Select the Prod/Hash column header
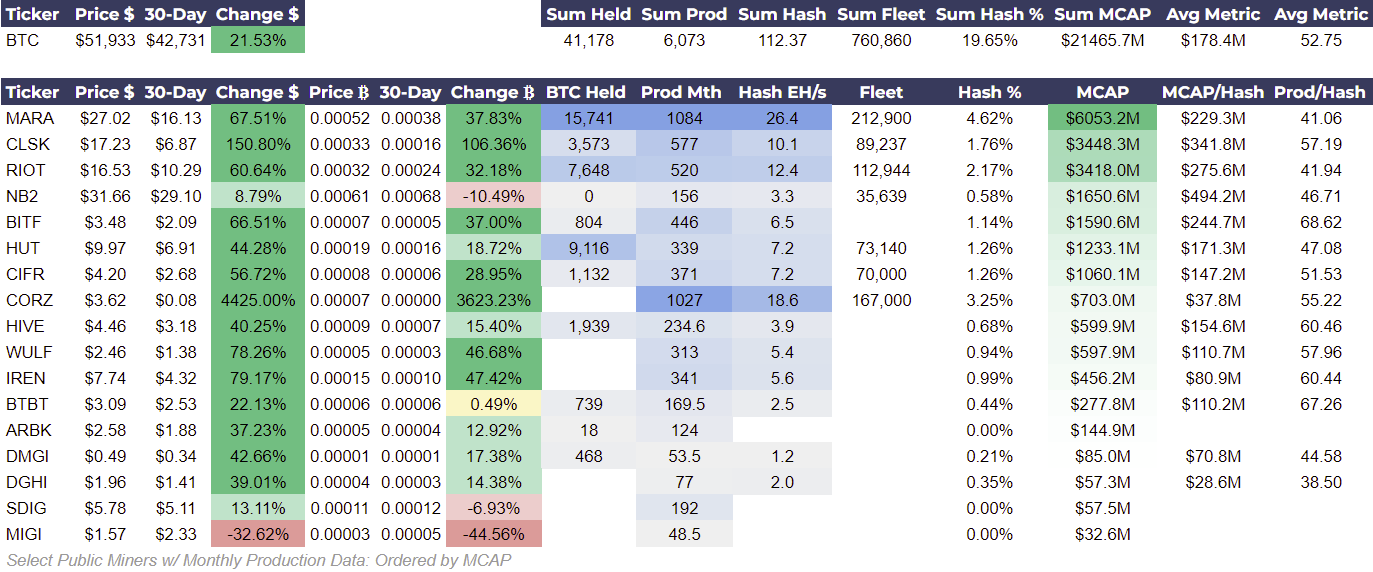This screenshot has height=572, width=1373. click(x=1320, y=92)
